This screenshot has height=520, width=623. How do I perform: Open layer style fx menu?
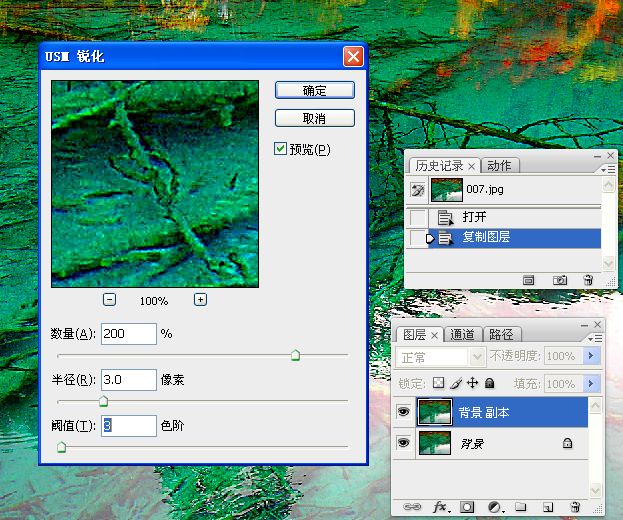click(441, 507)
